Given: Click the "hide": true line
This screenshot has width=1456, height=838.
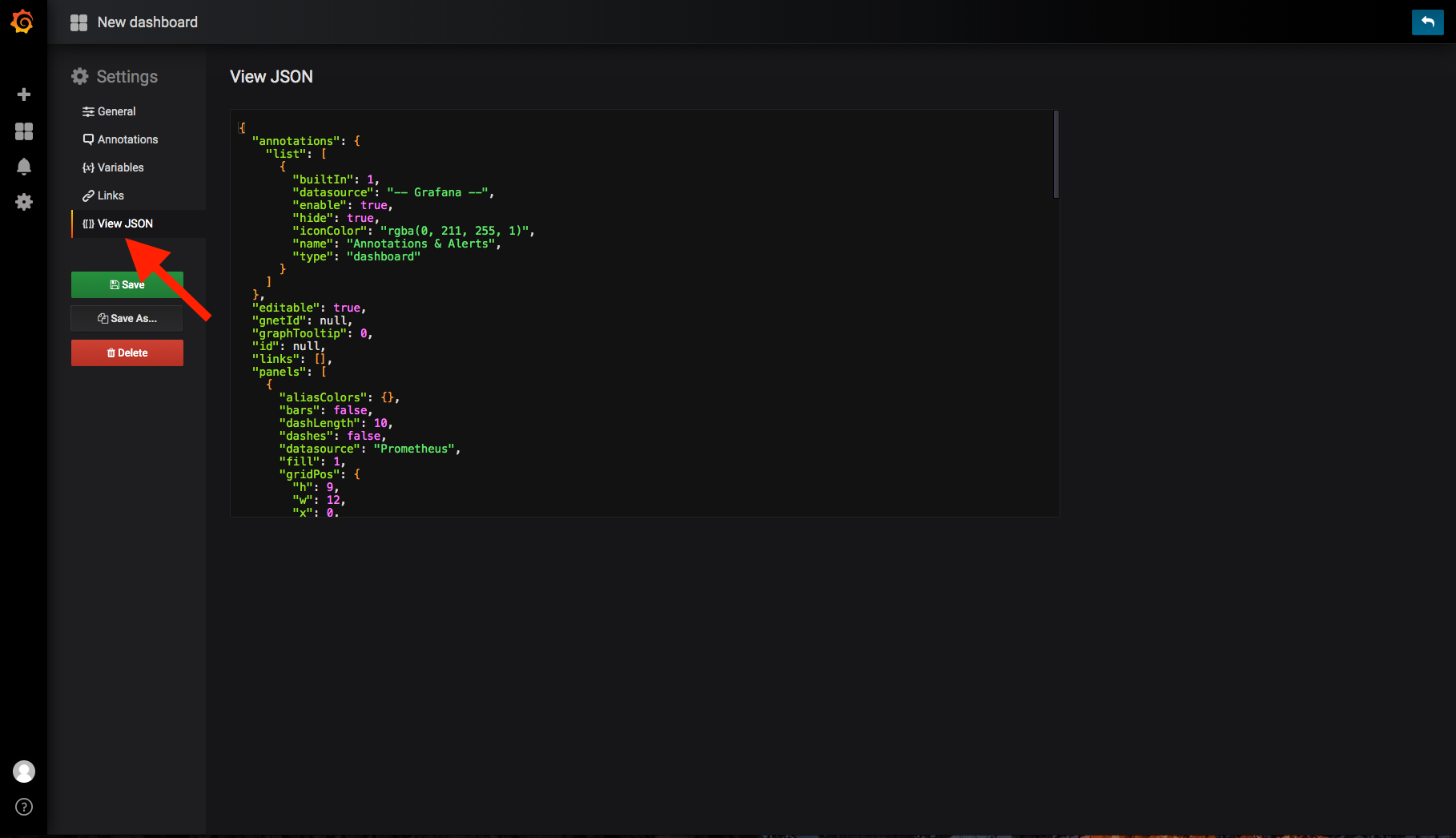Looking at the screenshot, I should click(x=336, y=218).
